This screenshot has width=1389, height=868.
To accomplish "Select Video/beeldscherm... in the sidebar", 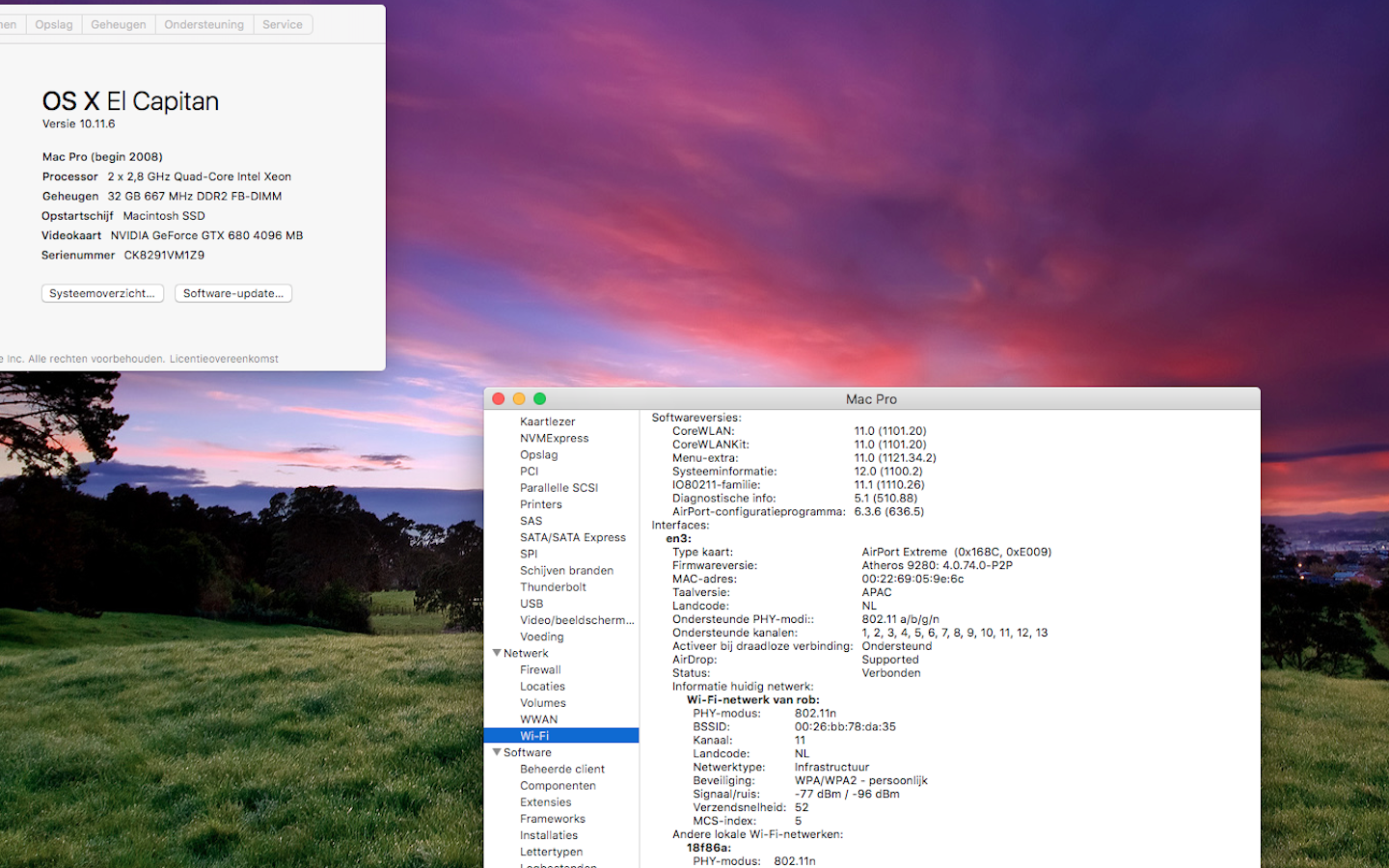I will (577, 620).
